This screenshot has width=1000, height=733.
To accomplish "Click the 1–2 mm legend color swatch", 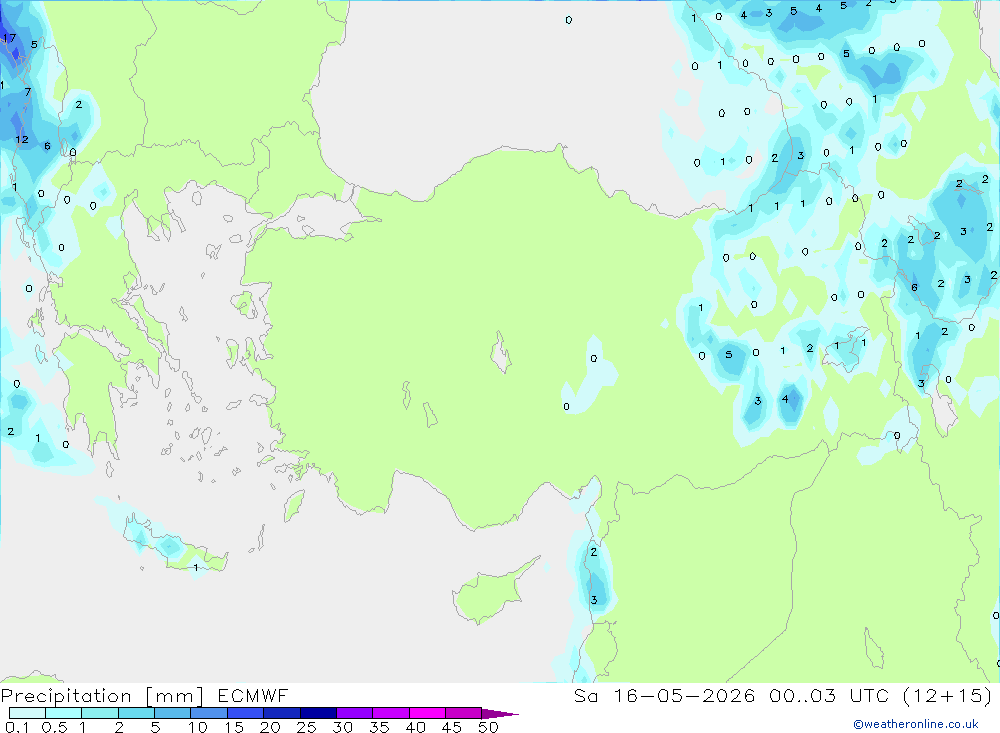I will tap(100, 713).
